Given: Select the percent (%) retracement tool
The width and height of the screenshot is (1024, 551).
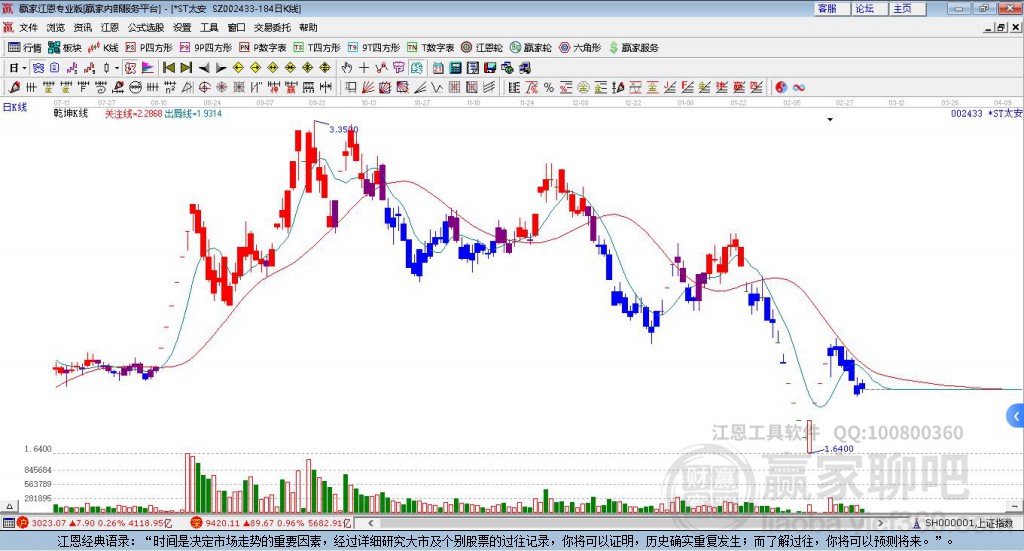Looking at the screenshot, I should pyautogui.click(x=549, y=87).
